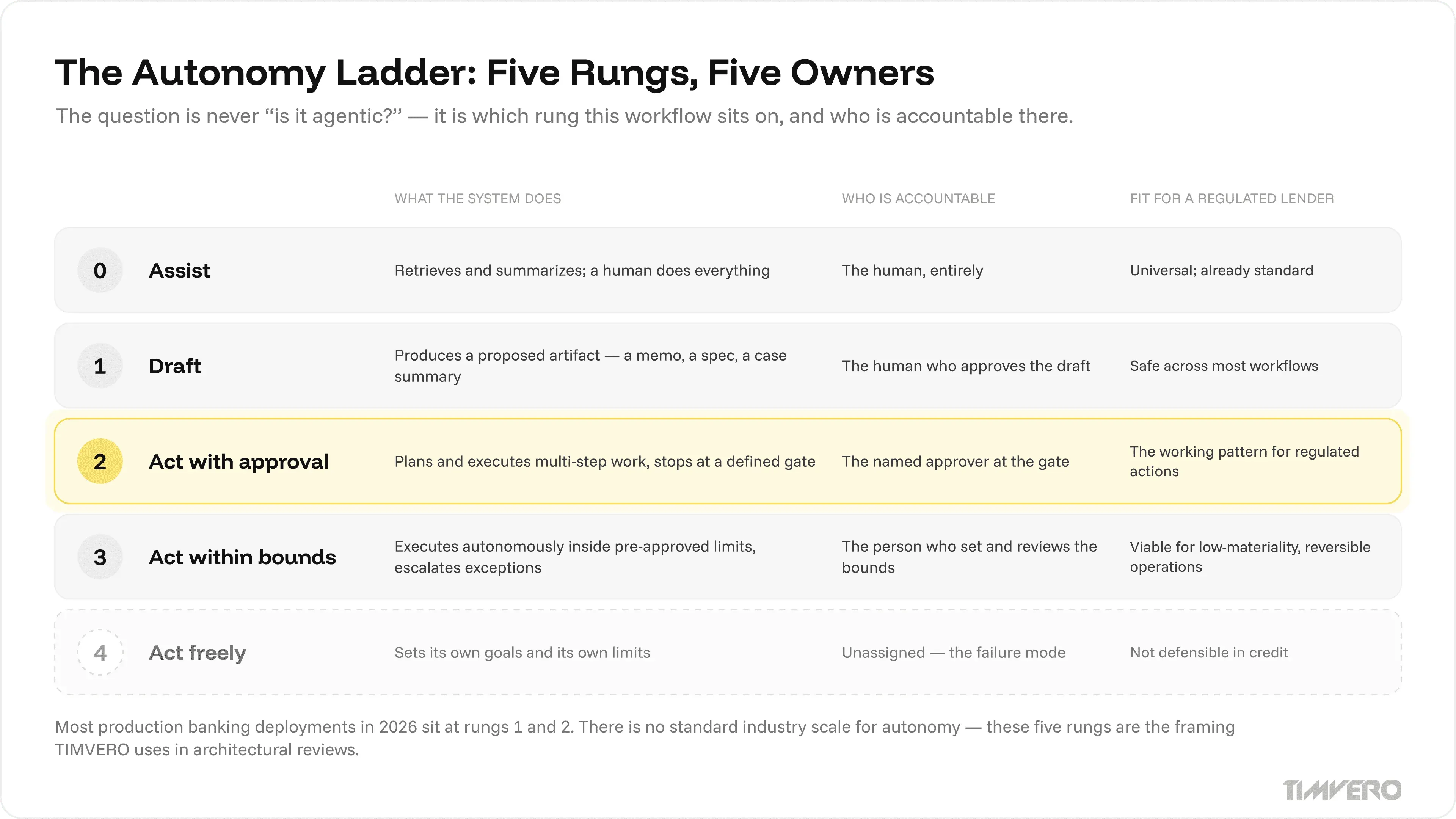Select the Draft rung label

point(175,366)
